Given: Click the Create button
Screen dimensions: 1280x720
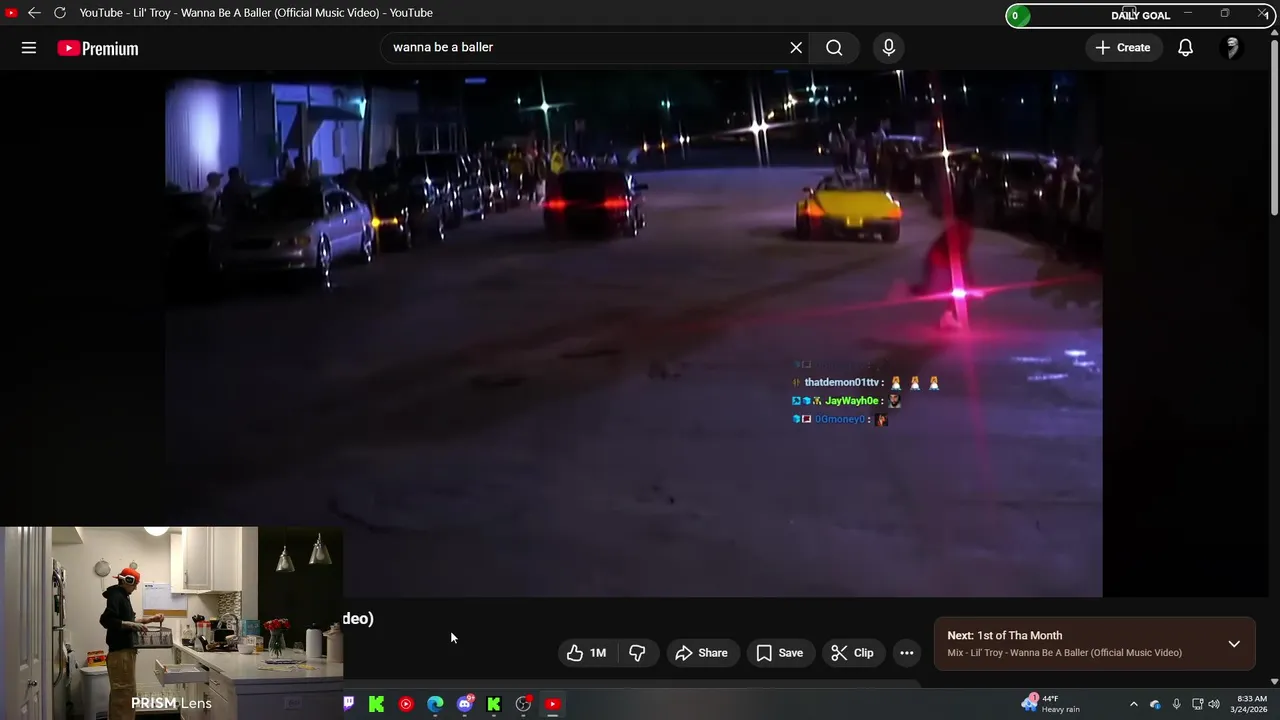Looking at the screenshot, I should (1123, 48).
